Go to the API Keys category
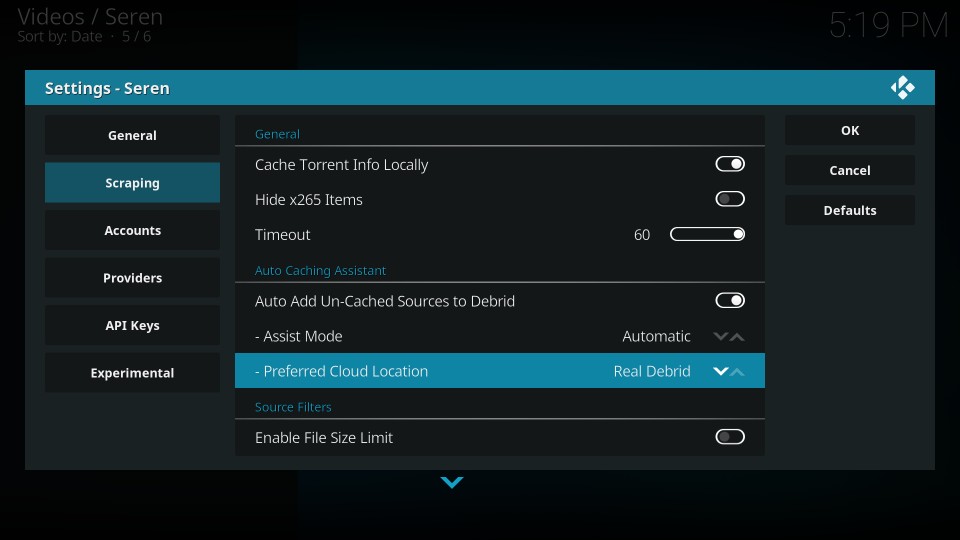960x540 pixels. [132, 325]
